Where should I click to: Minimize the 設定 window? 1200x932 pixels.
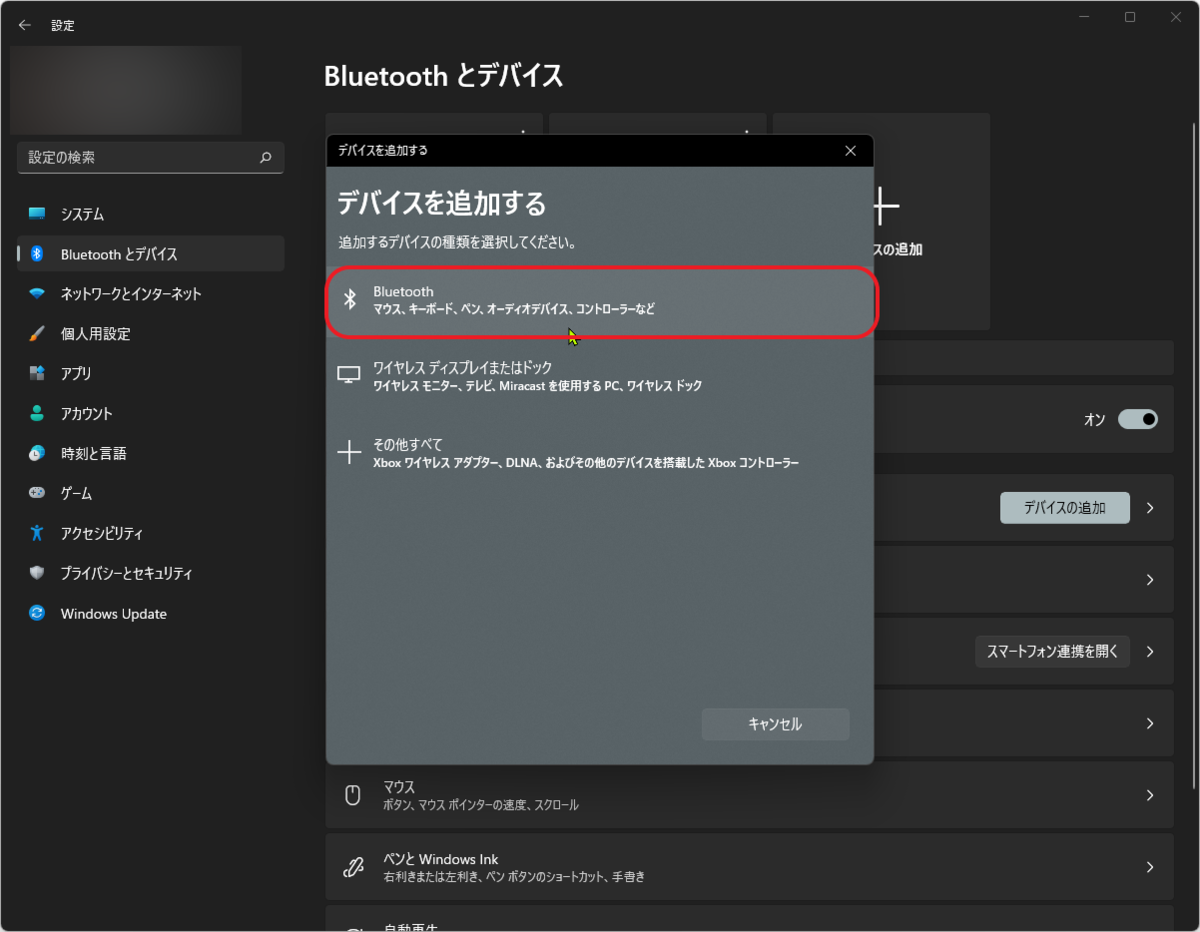(x=1086, y=17)
